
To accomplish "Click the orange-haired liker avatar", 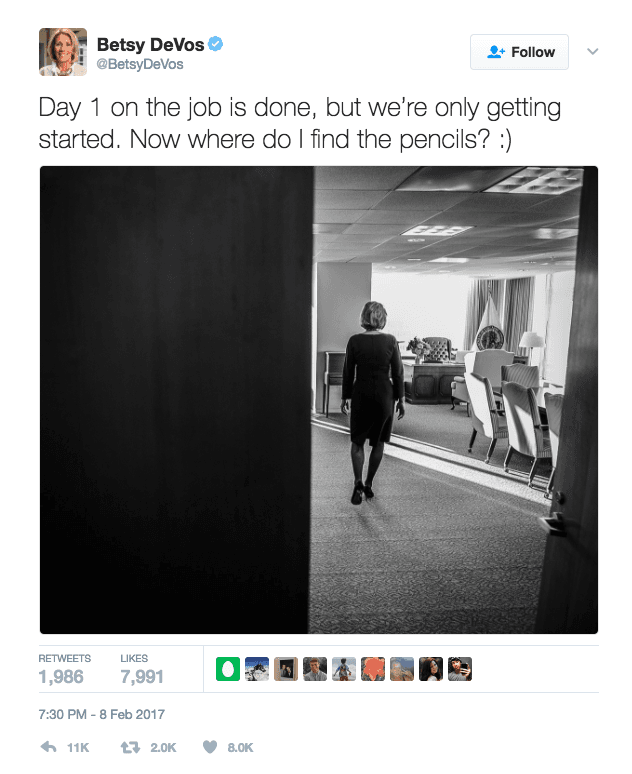I will [x=373, y=669].
